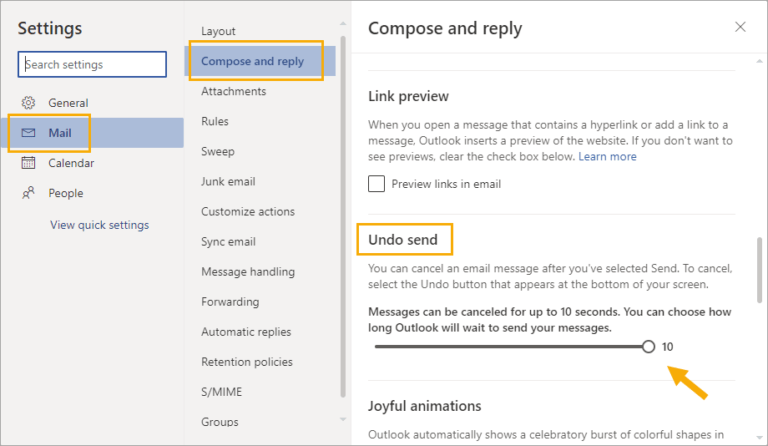Close the Settings dialog
768x446 pixels.
click(x=740, y=27)
